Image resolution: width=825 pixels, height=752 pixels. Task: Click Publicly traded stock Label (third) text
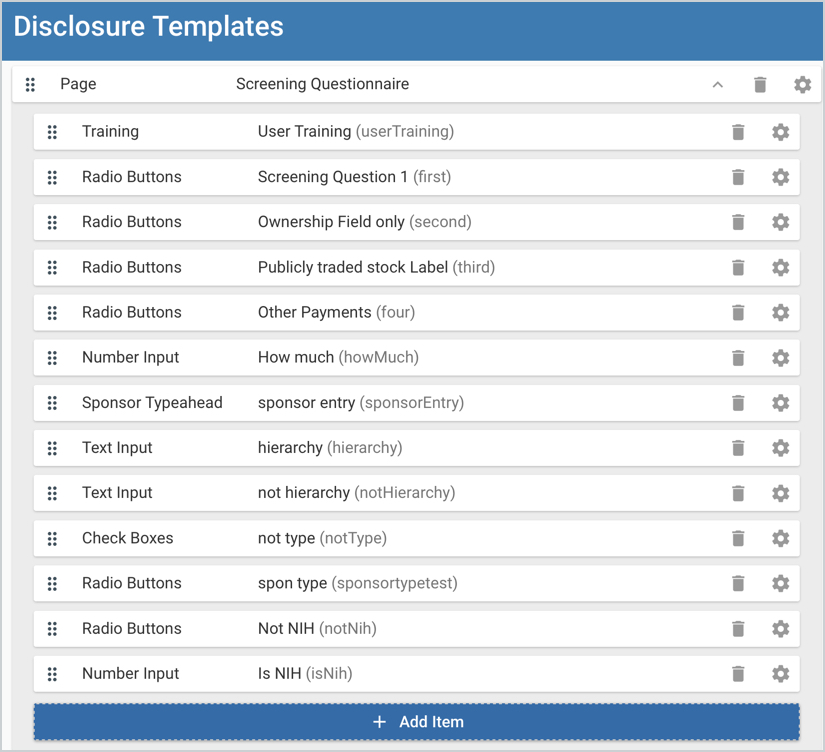[x=376, y=267]
